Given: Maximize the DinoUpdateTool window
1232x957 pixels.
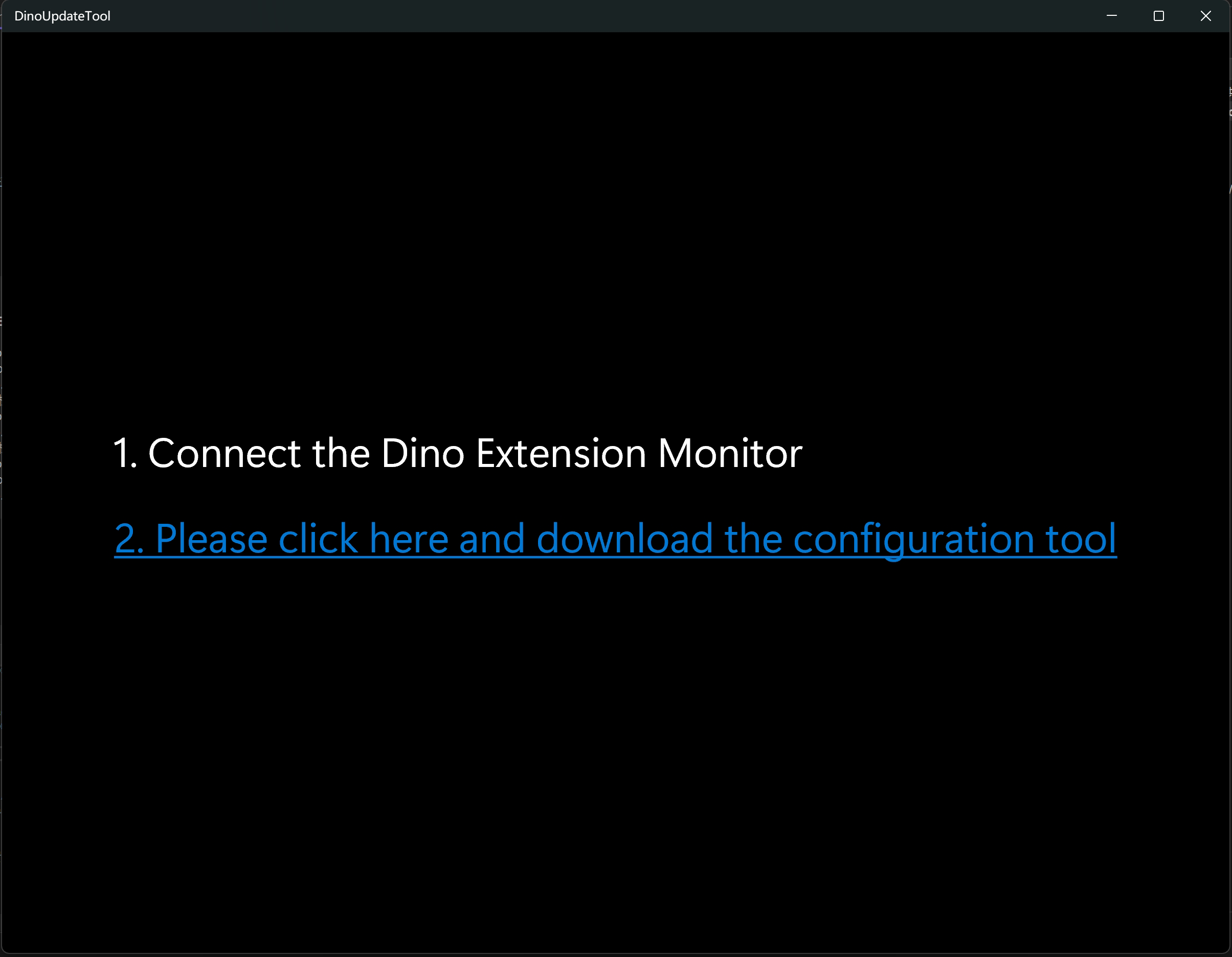Looking at the screenshot, I should click(1159, 16).
